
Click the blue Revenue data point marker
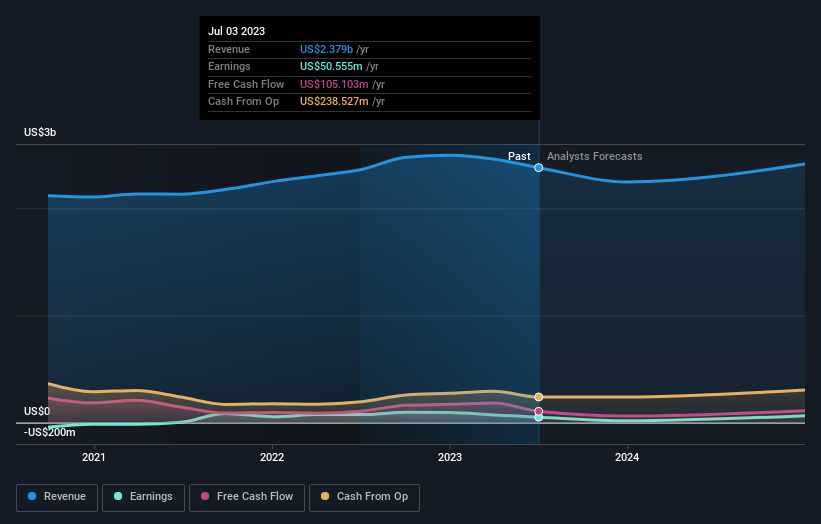tap(538, 168)
